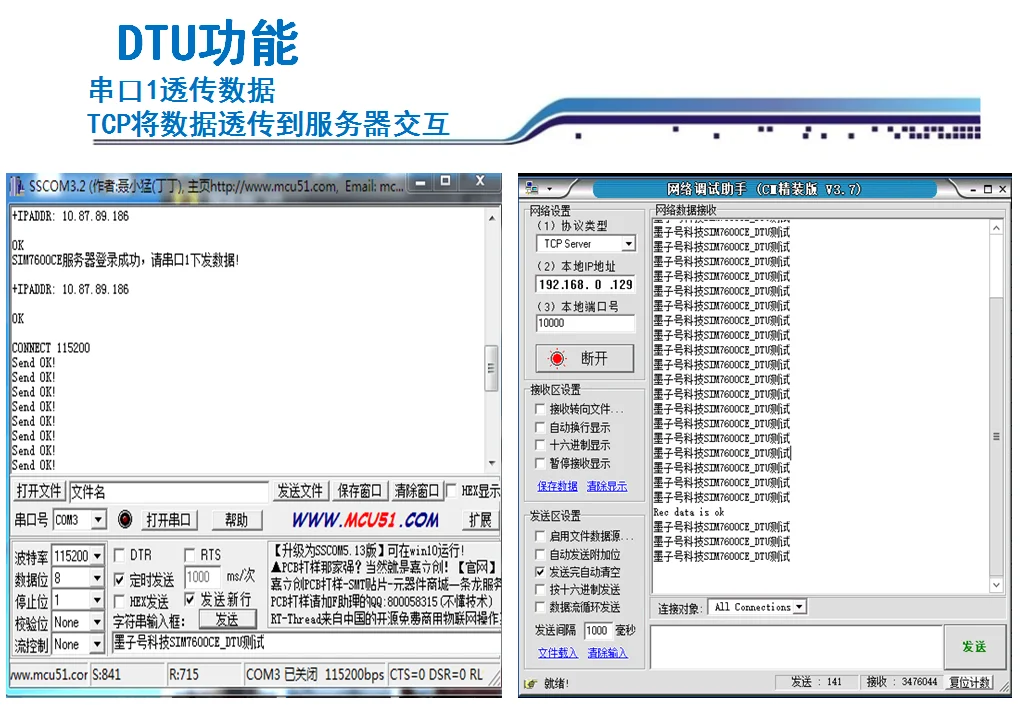Image resolution: width=1020 pixels, height=718 pixels.
Task: Click 保存窗口 to save window
Action: coord(359,490)
